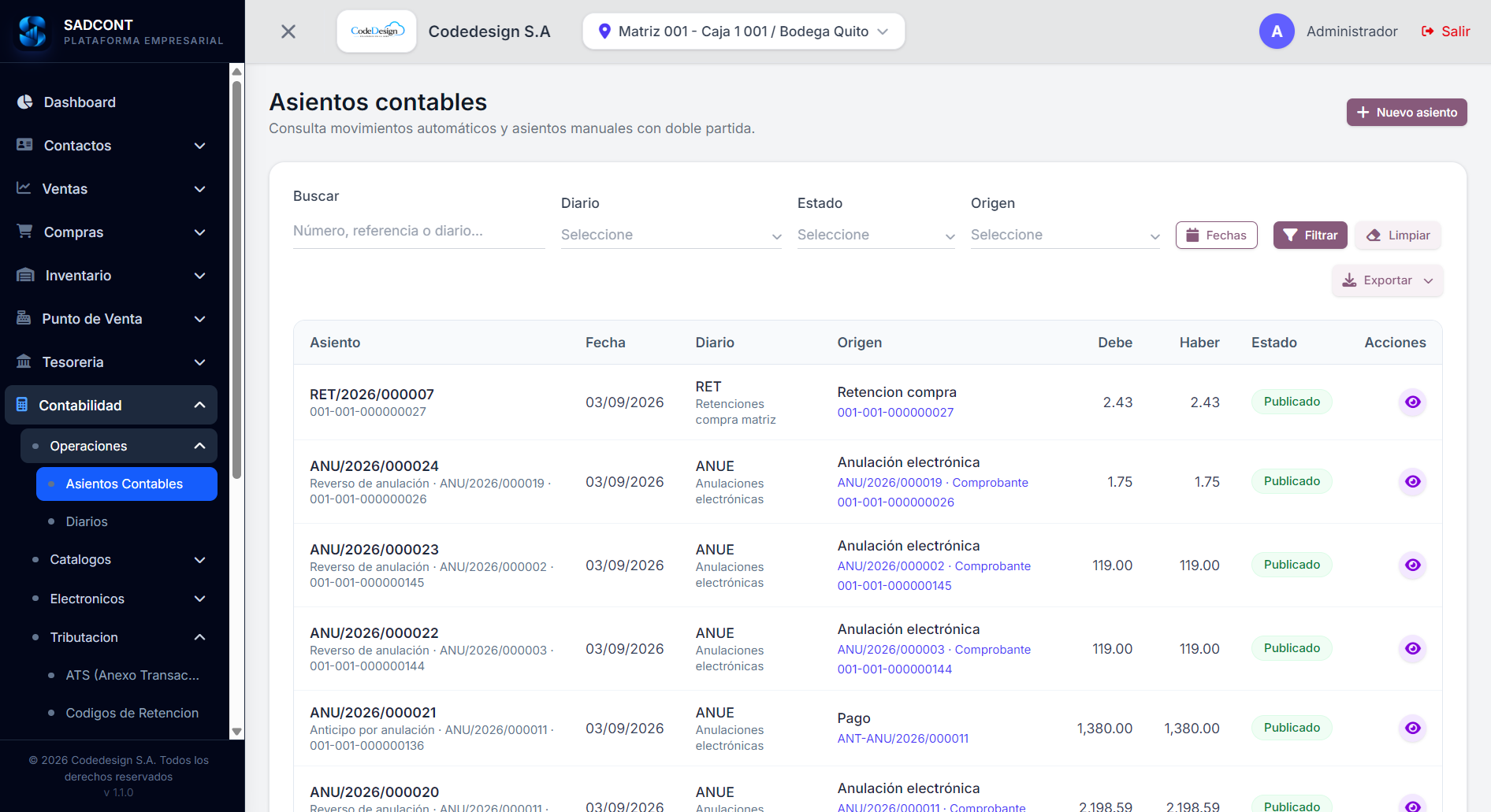Collapse the Contabilidad menu

tap(111, 405)
